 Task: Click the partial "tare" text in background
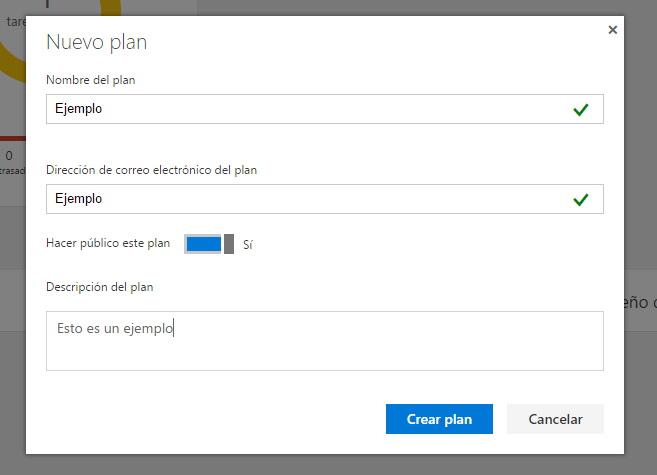pyautogui.click(x=15, y=19)
